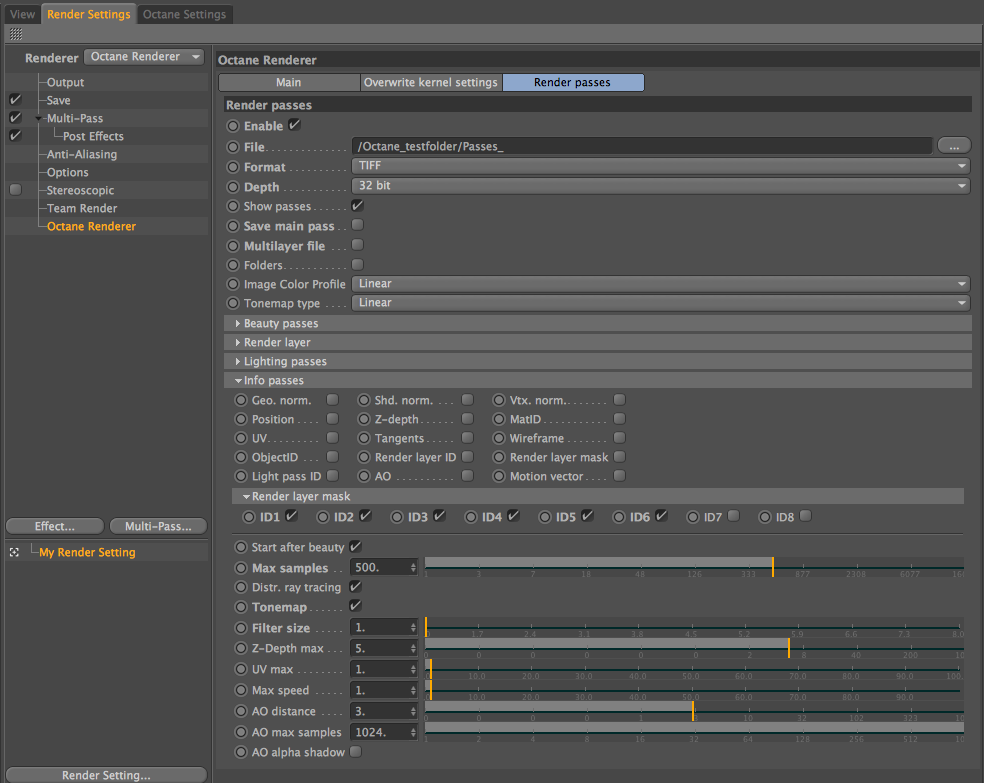Image resolution: width=984 pixels, height=783 pixels.
Task: Click the animation dot beside ID8
Action: [765, 517]
